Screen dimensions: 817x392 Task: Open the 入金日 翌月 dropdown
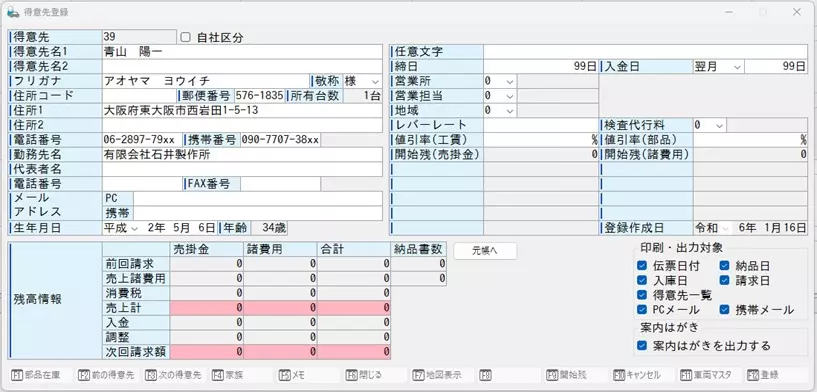coord(718,67)
